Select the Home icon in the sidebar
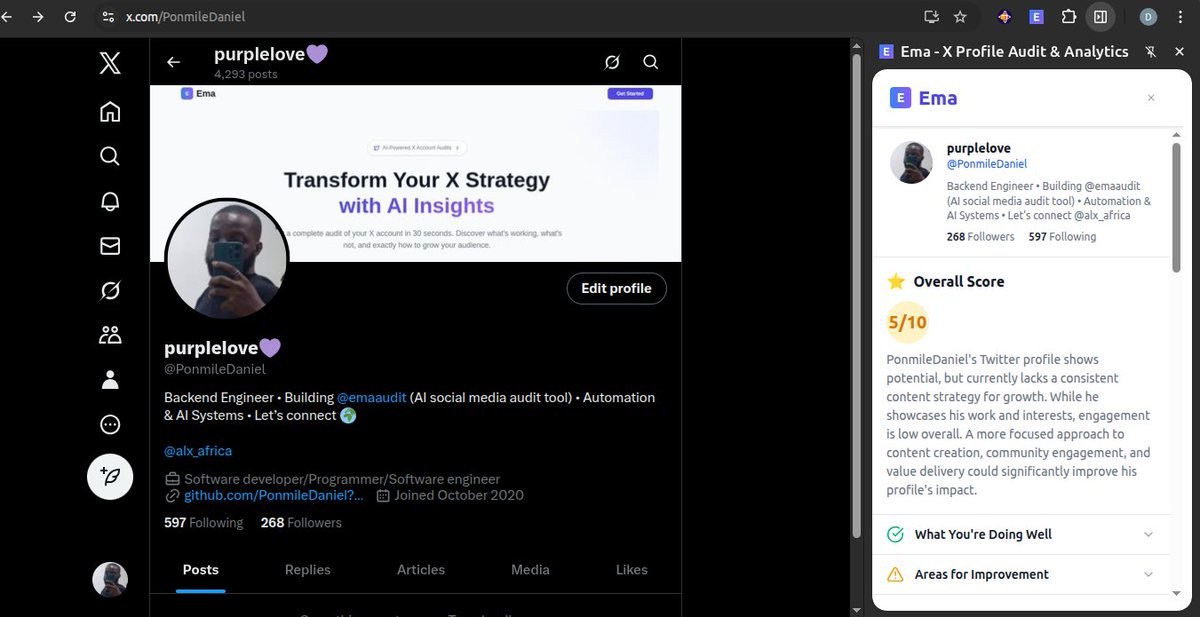This screenshot has width=1200, height=617. [x=109, y=111]
